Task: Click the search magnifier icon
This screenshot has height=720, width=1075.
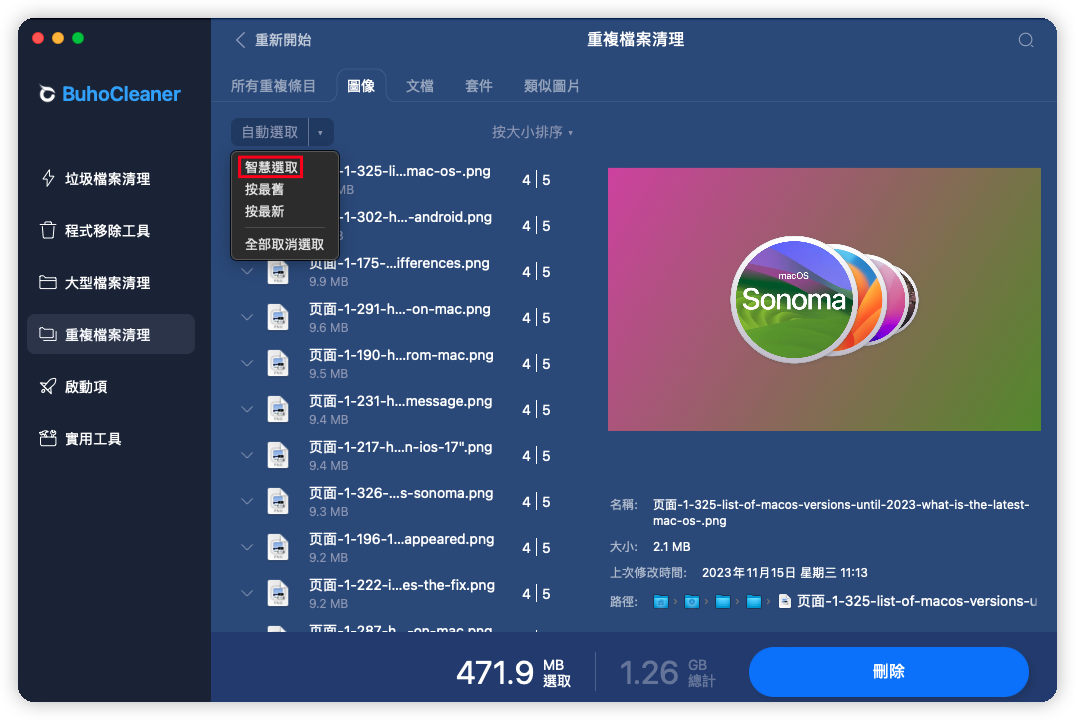Action: [1026, 40]
